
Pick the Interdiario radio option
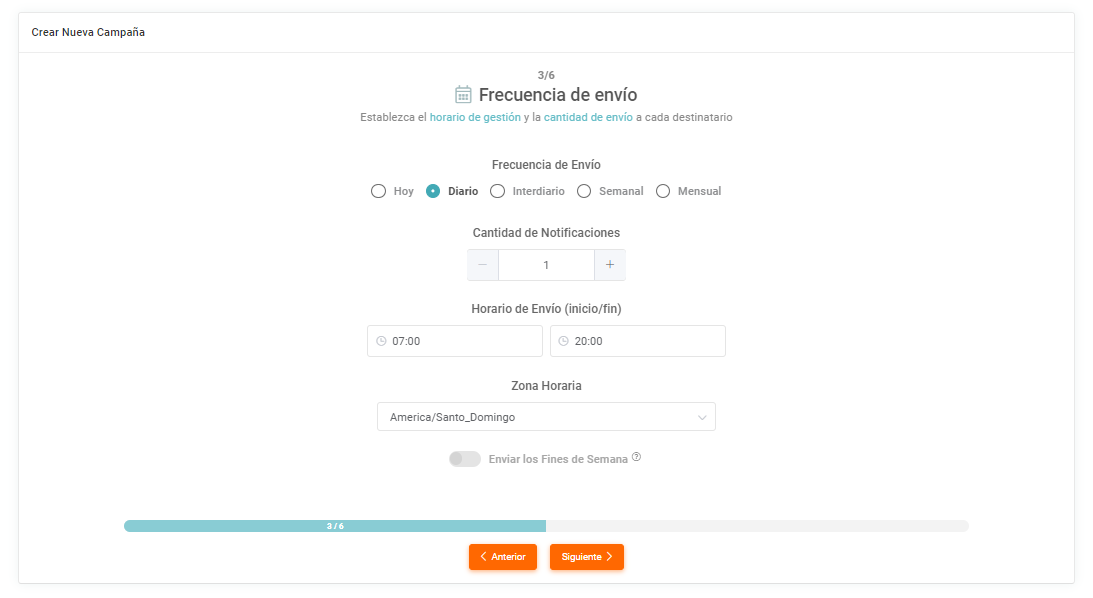pos(497,191)
